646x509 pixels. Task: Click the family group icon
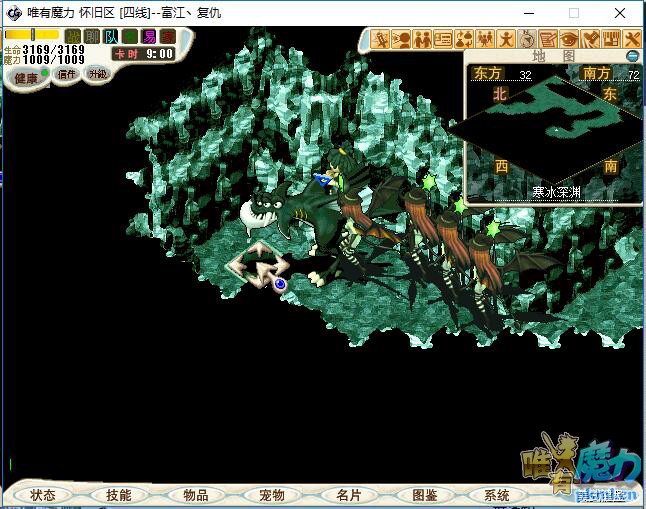click(486, 39)
